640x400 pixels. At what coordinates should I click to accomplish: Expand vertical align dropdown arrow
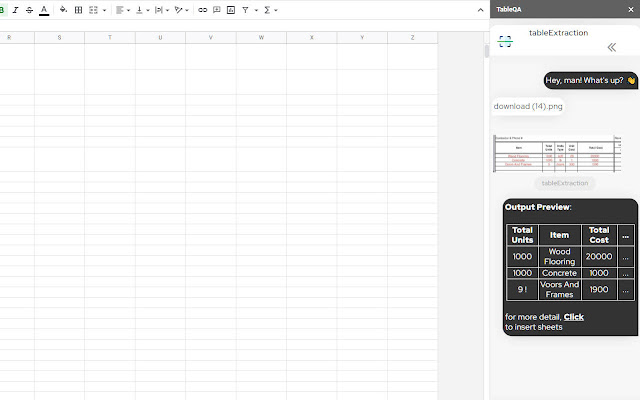click(148, 10)
